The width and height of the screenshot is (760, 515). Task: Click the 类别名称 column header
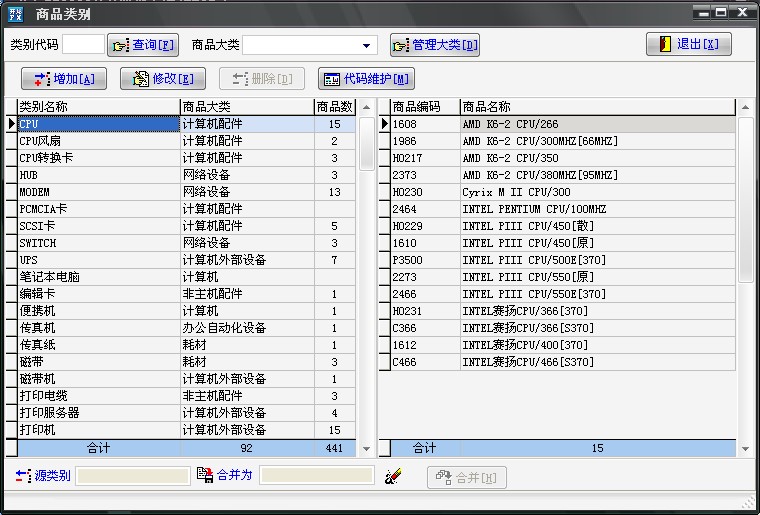[x=99, y=107]
